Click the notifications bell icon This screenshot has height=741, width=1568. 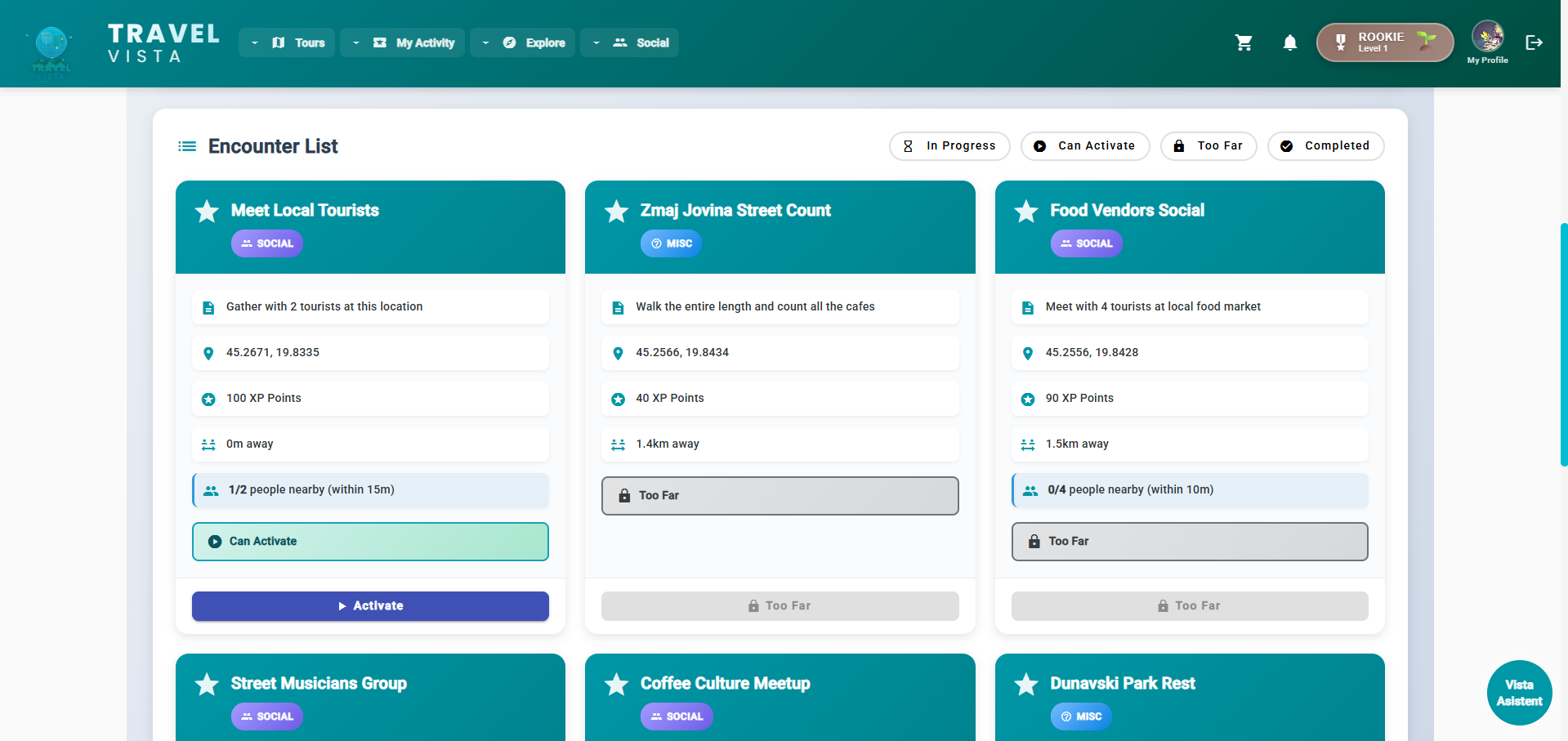point(1289,42)
